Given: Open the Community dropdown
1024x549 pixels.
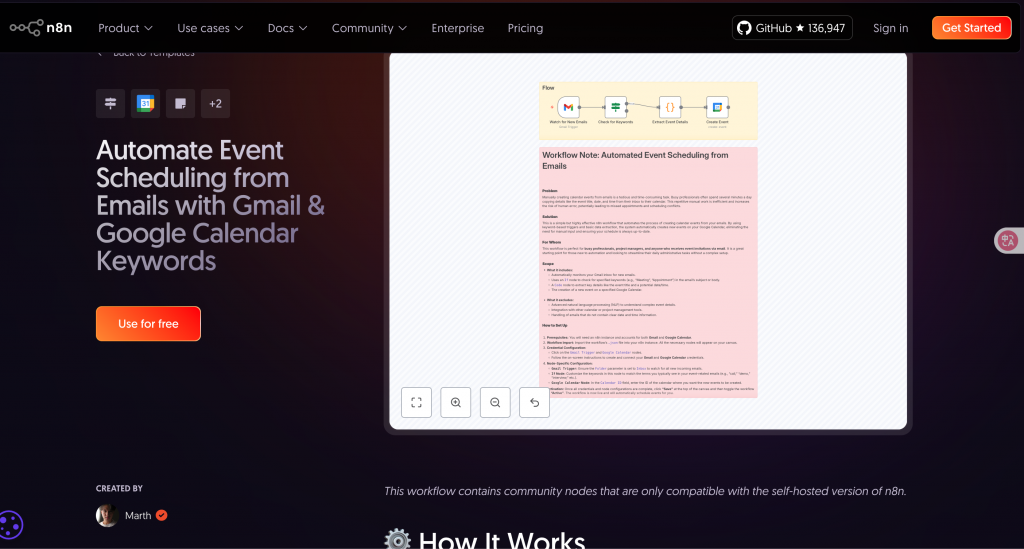Looking at the screenshot, I should pyautogui.click(x=370, y=28).
